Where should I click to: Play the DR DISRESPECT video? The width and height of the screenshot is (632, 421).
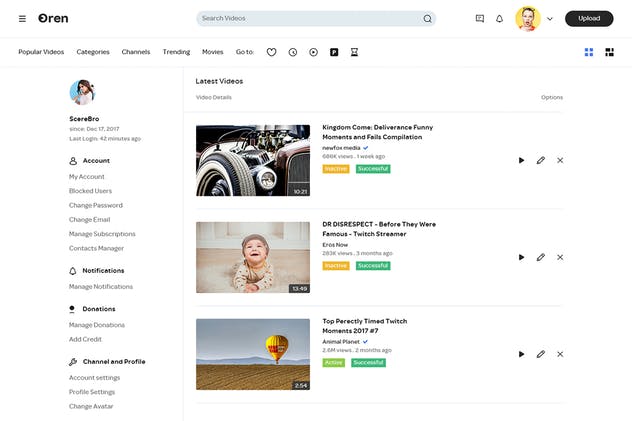click(521, 257)
